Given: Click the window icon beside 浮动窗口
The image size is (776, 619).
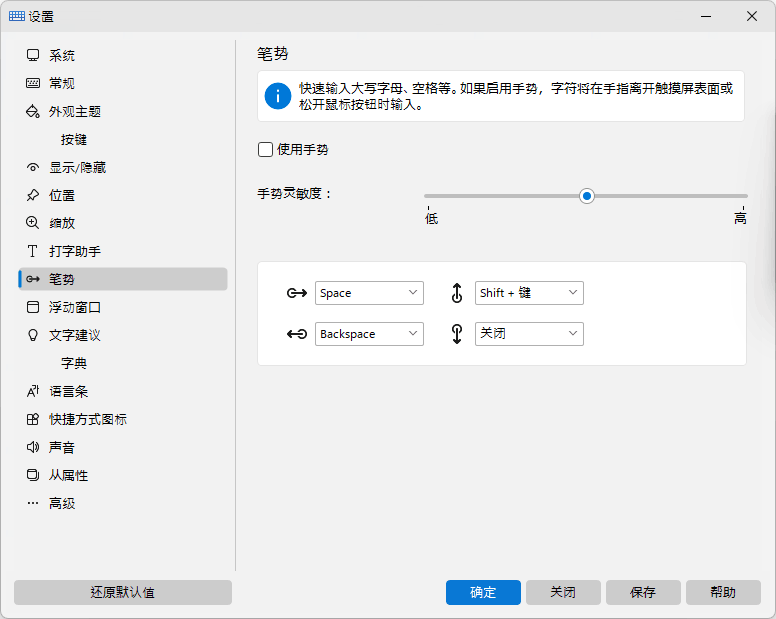Looking at the screenshot, I should [x=33, y=307].
